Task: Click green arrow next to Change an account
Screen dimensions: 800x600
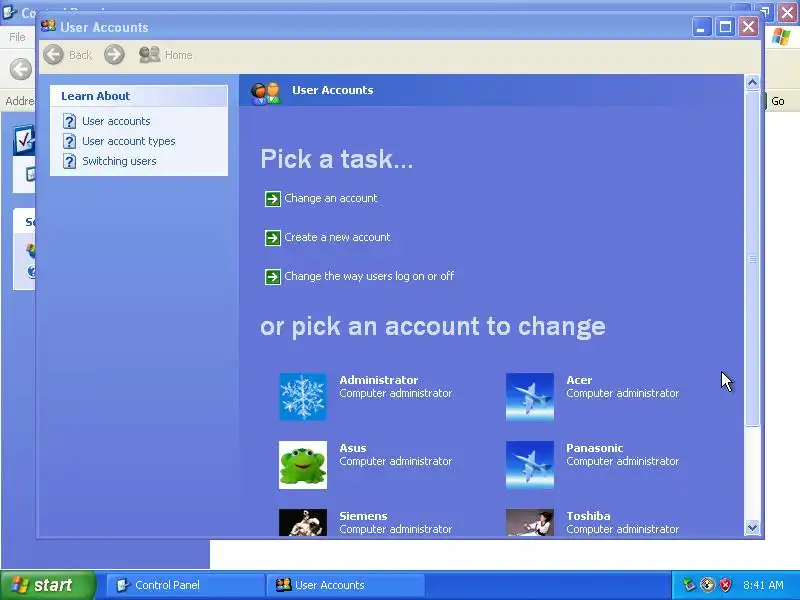Action: (273, 198)
